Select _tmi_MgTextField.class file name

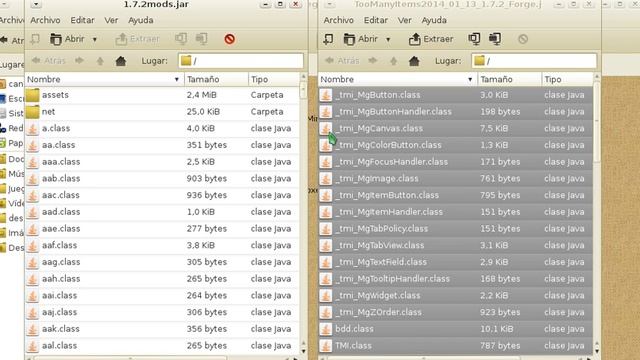click(381, 262)
